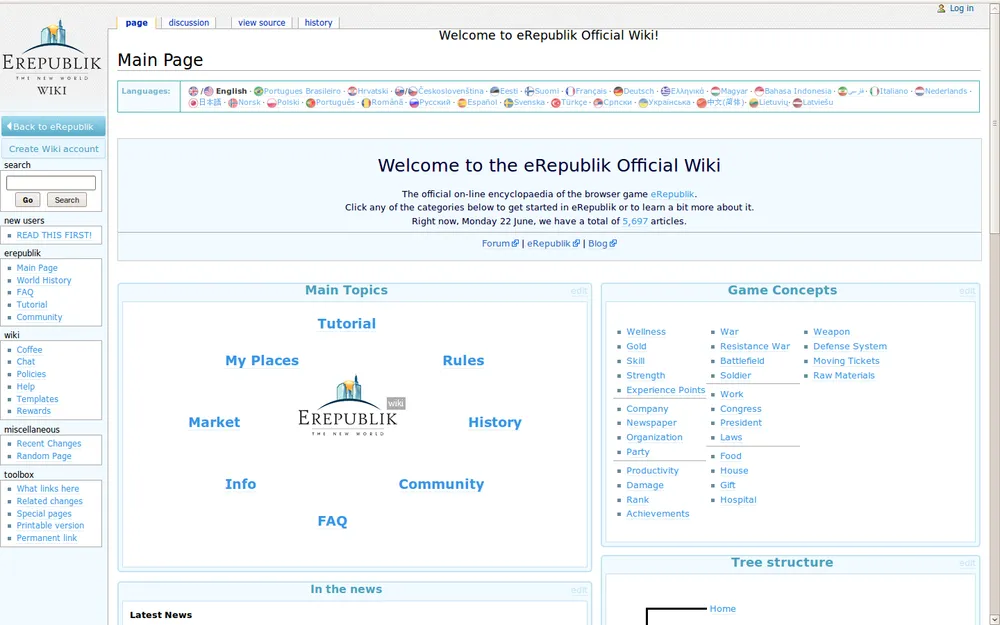Click the external link icon after Forum
Viewport: 1000px width, 625px height.
pos(515,243)
